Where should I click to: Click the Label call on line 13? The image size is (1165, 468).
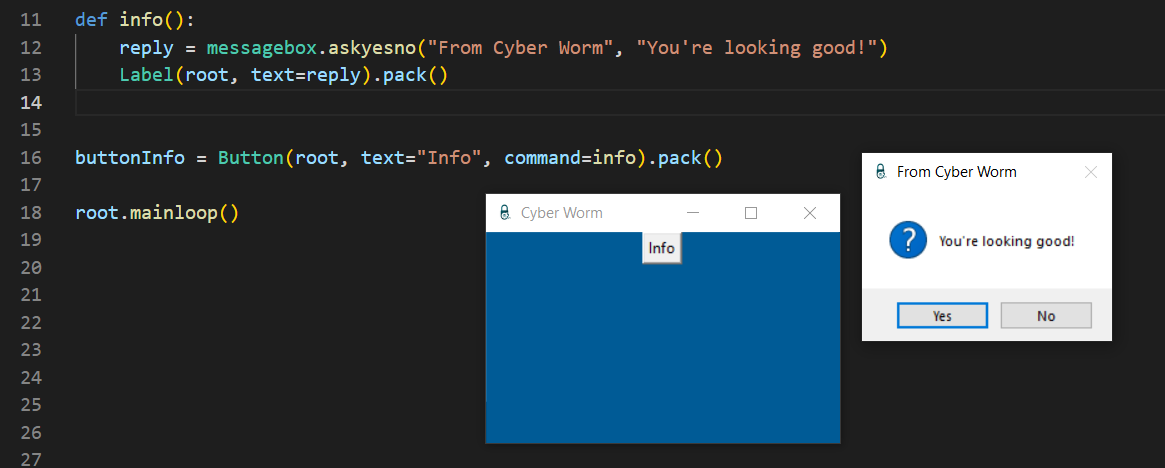pos(146,75)
